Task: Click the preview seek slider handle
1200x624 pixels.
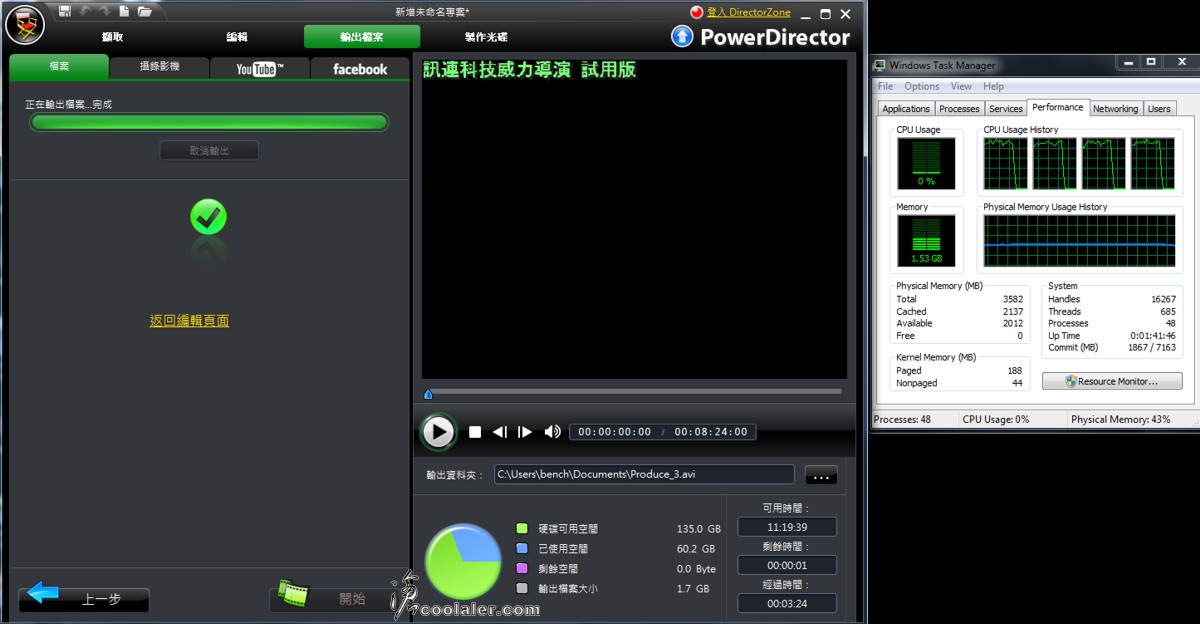Action: click(x=428, y=394)
